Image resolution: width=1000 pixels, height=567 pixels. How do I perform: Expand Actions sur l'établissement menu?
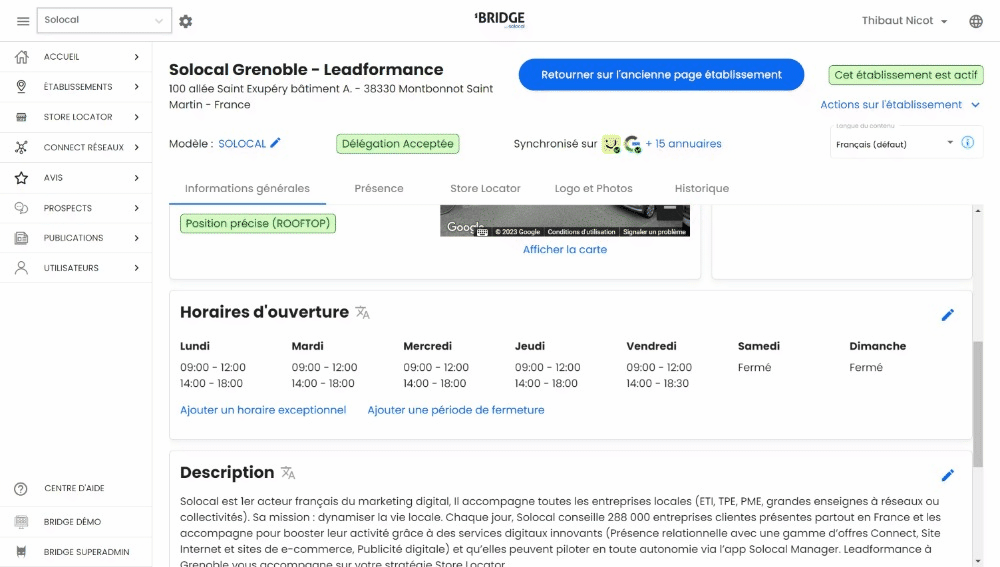click(x=899, y=105)
